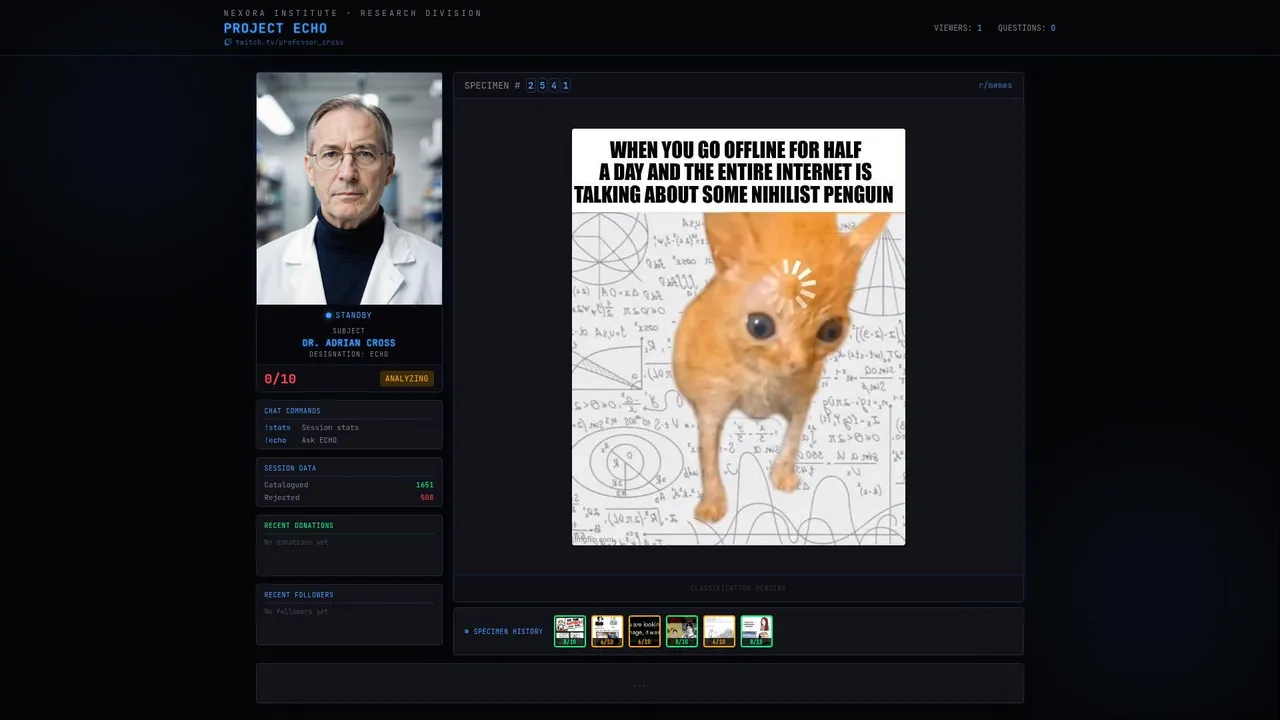Click the CLASSIFICATION PENDING bar
The height and width of the screenshot is (720, 1280).
pos(738,588)
